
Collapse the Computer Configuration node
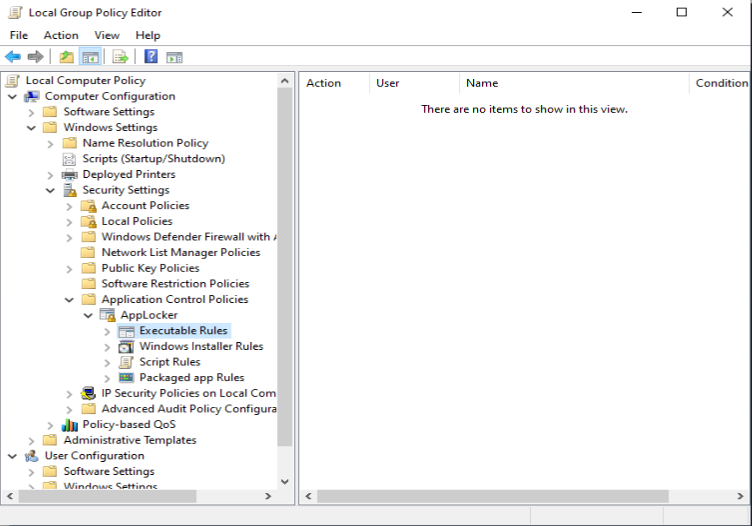click(x=12, y=97)
